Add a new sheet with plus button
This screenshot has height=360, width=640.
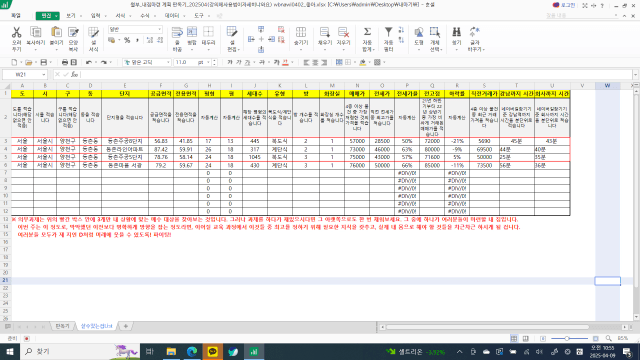[x=126, y=326]
